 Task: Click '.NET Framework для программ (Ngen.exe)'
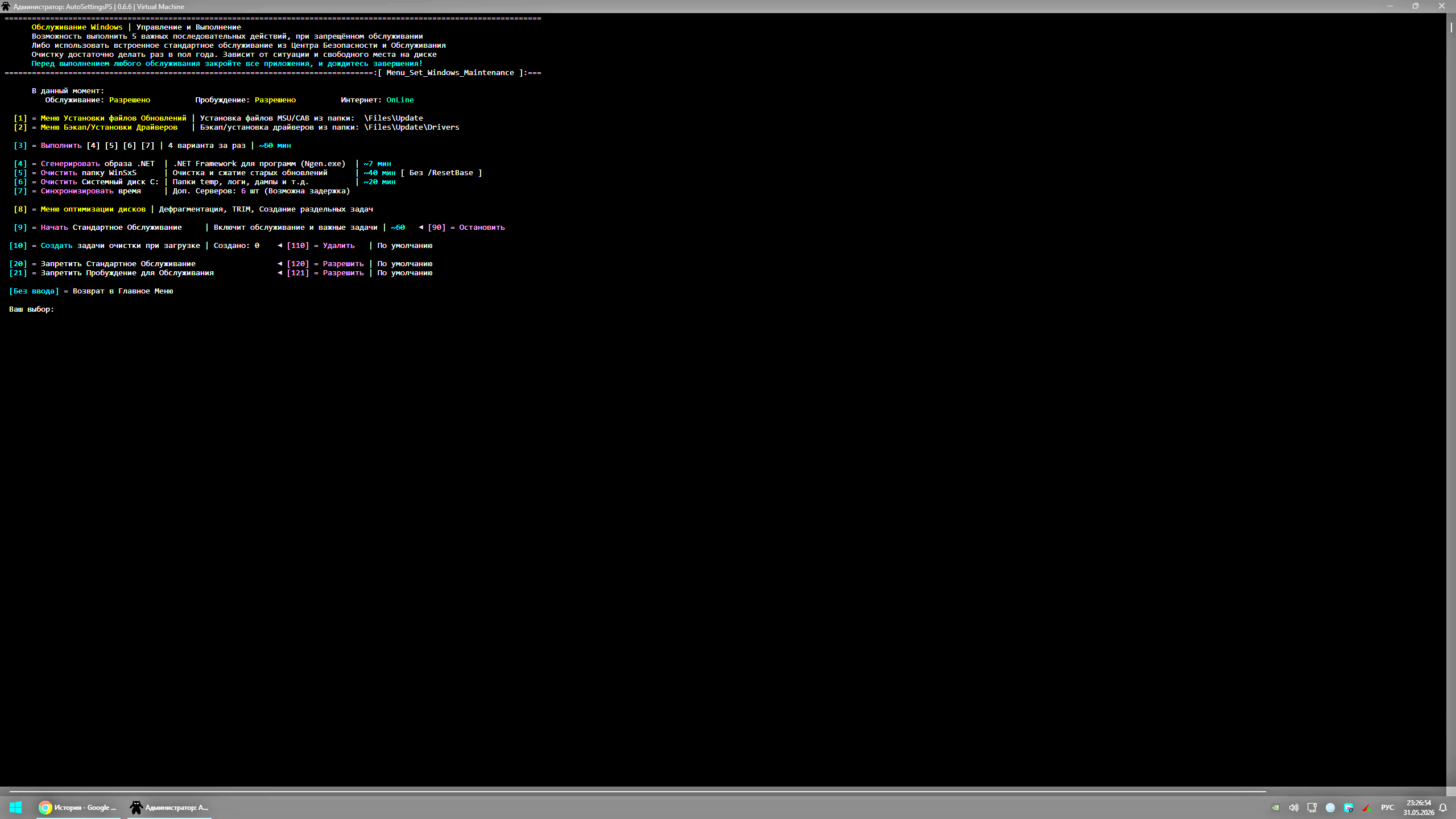point(259,163)
